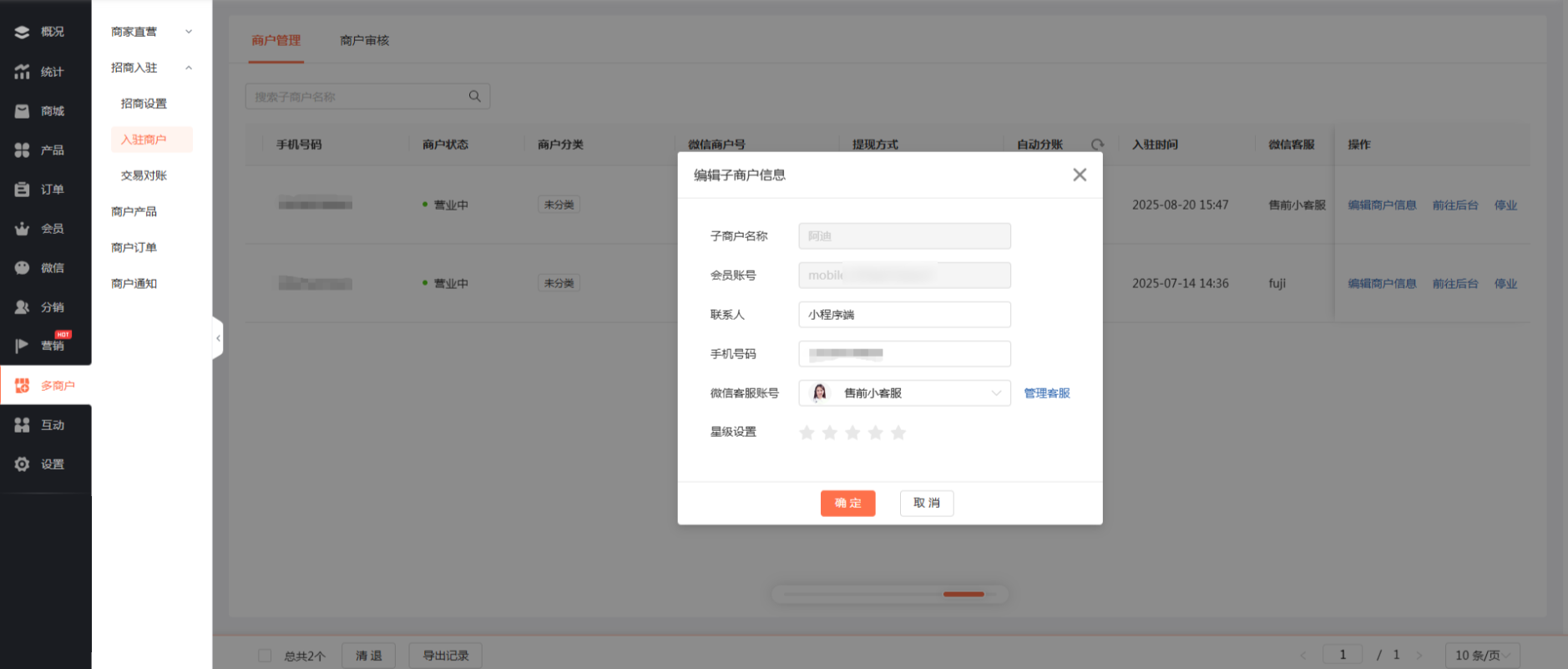This screenshot has width=1568, height=669.
Task: Open the 设置 gear icon
Action: [x=23, y=464]
